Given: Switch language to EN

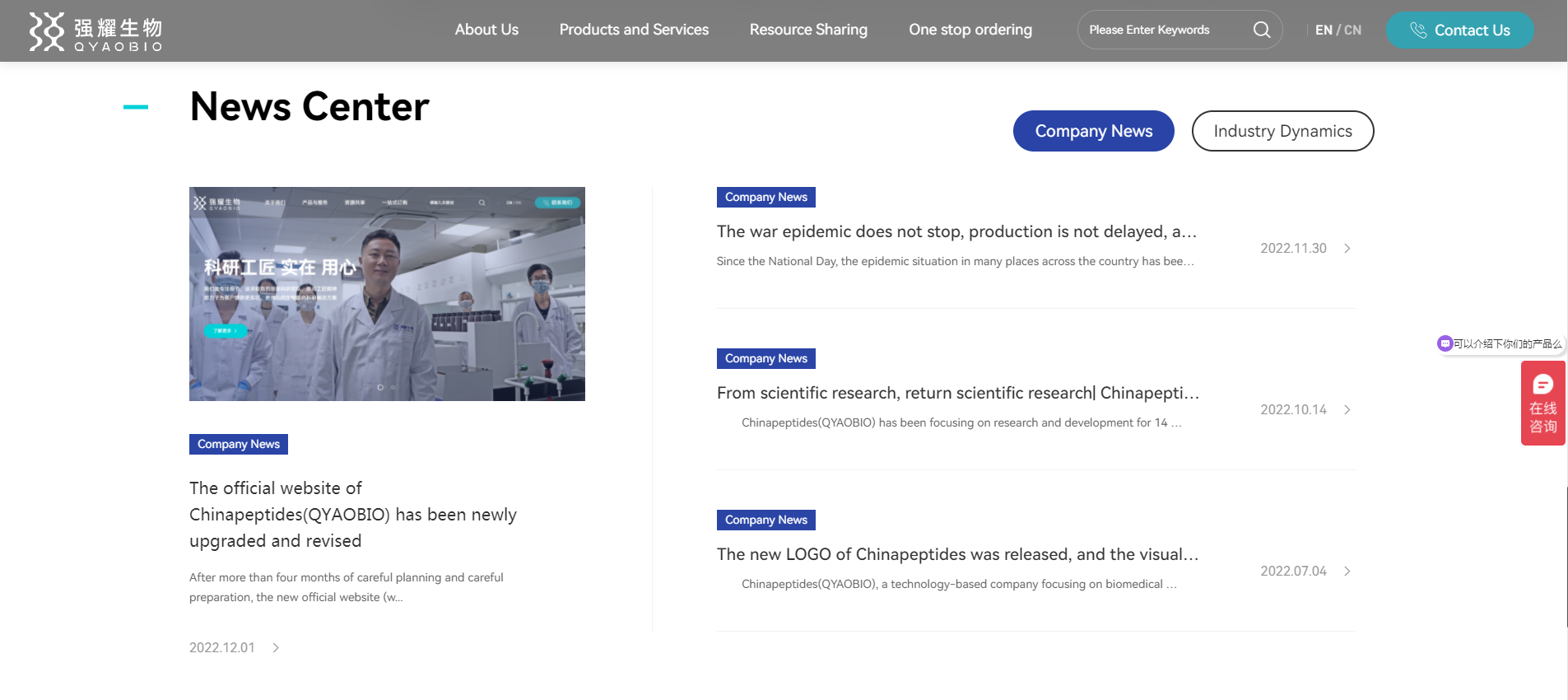Looking at the screenshot, I should pyautogui.click(x=1323, y=30).
